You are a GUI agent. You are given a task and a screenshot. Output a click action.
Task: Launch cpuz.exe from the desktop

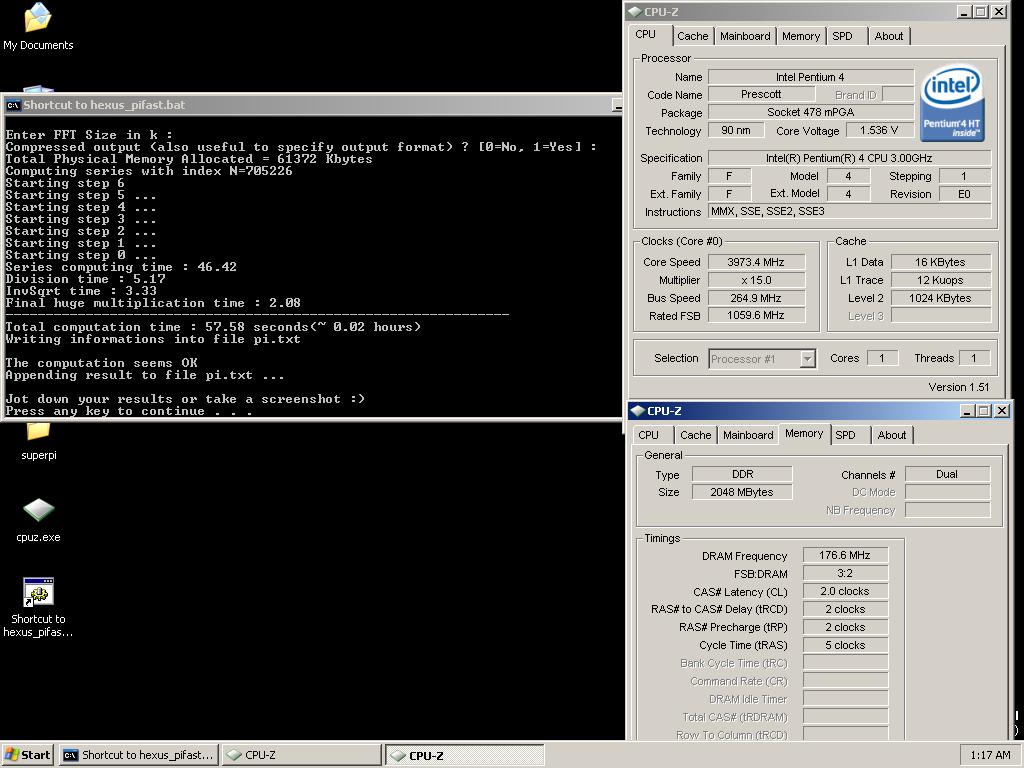tap(39, 520)
